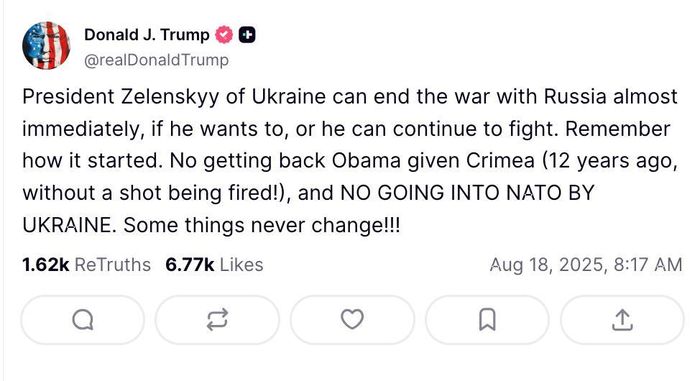View the 6.77k Likes count number
Image resolution: width=700 pixels, height=381 pixels.
(x=190, y=265)
